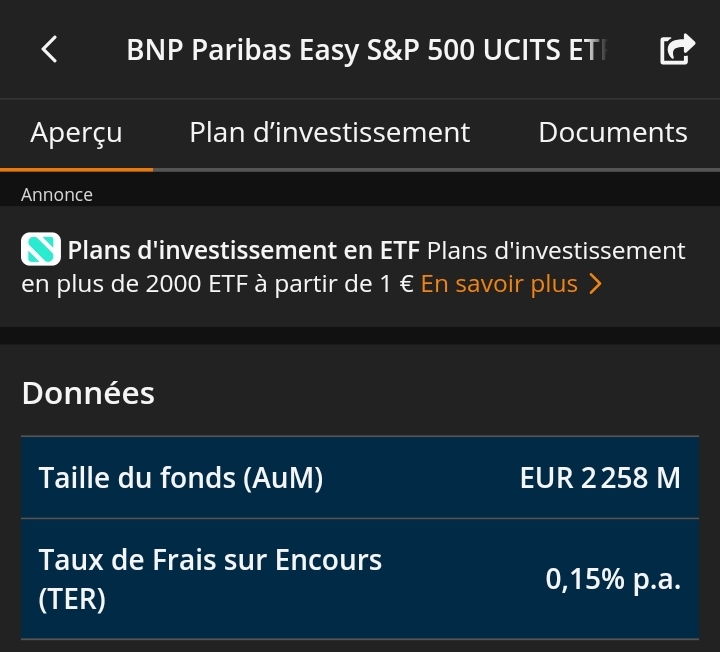Tap the back arrow icon
Screen dimensions: 720x652
tap(49, 49)
